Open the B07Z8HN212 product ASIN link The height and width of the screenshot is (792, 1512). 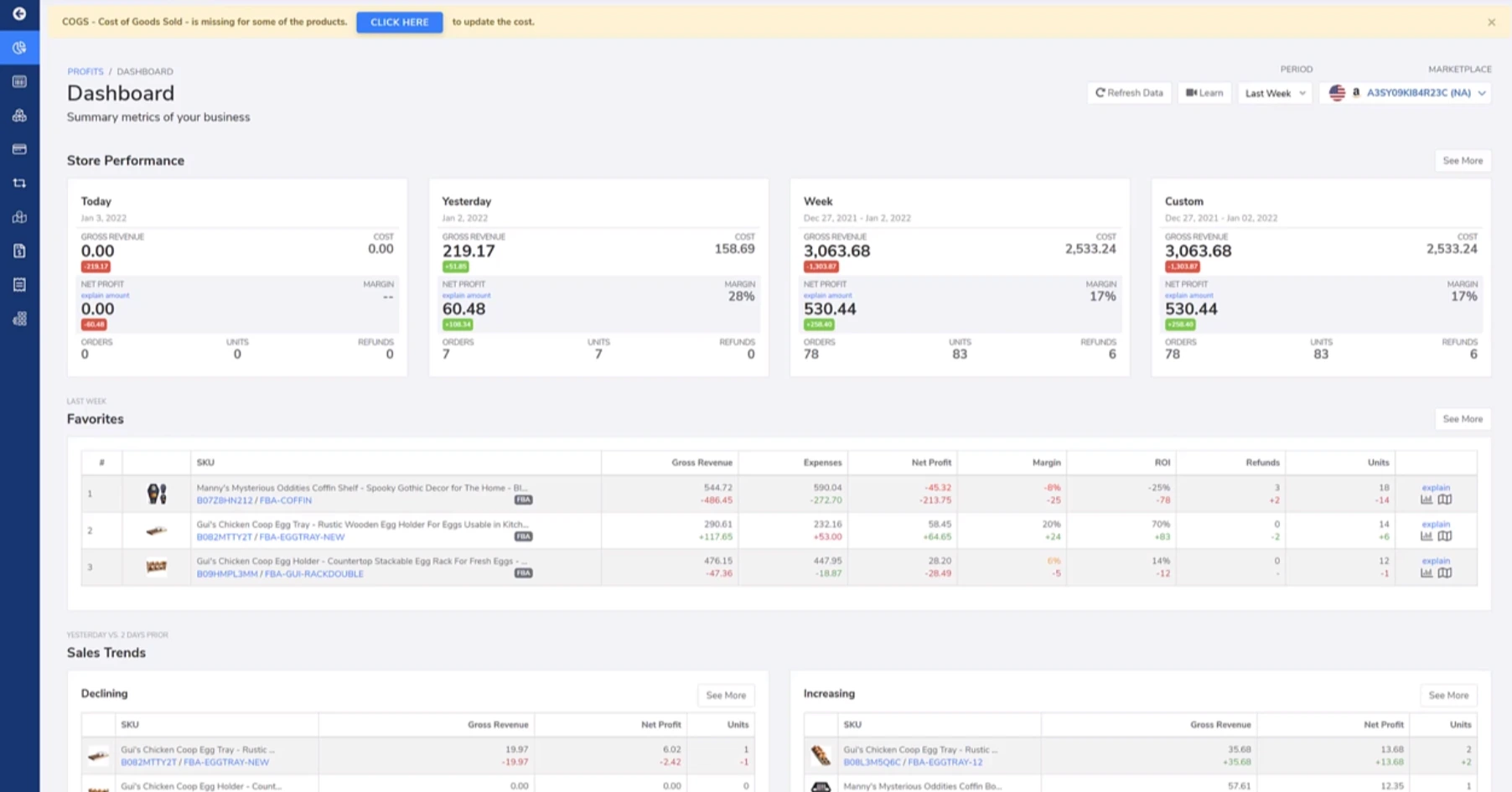pyautogui.click(x=224, y=500)
